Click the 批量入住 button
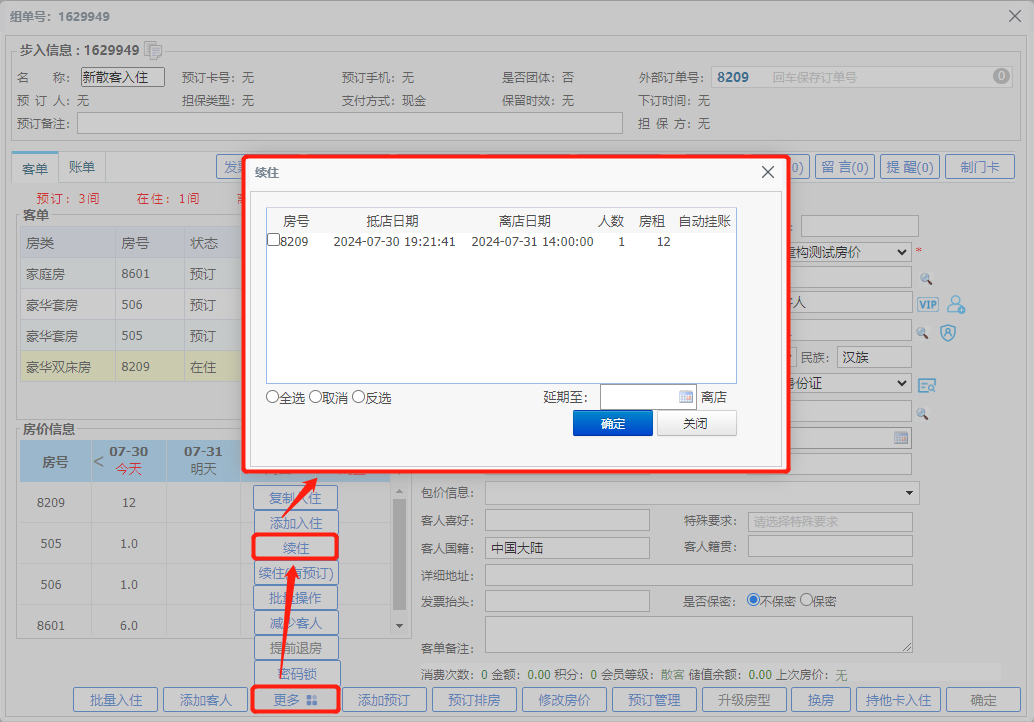 click(115, 700)
